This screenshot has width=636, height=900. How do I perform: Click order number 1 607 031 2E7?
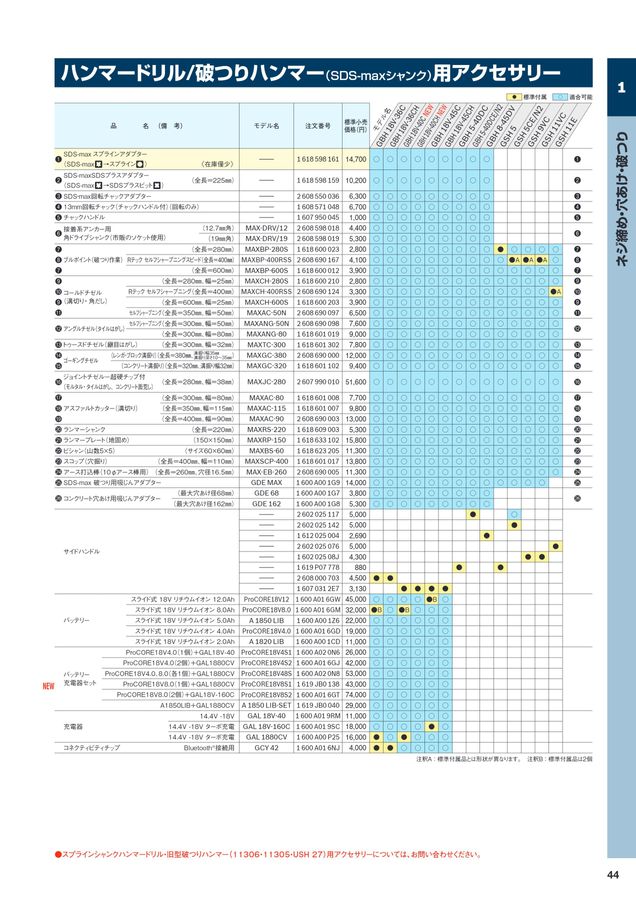point(318,589)
